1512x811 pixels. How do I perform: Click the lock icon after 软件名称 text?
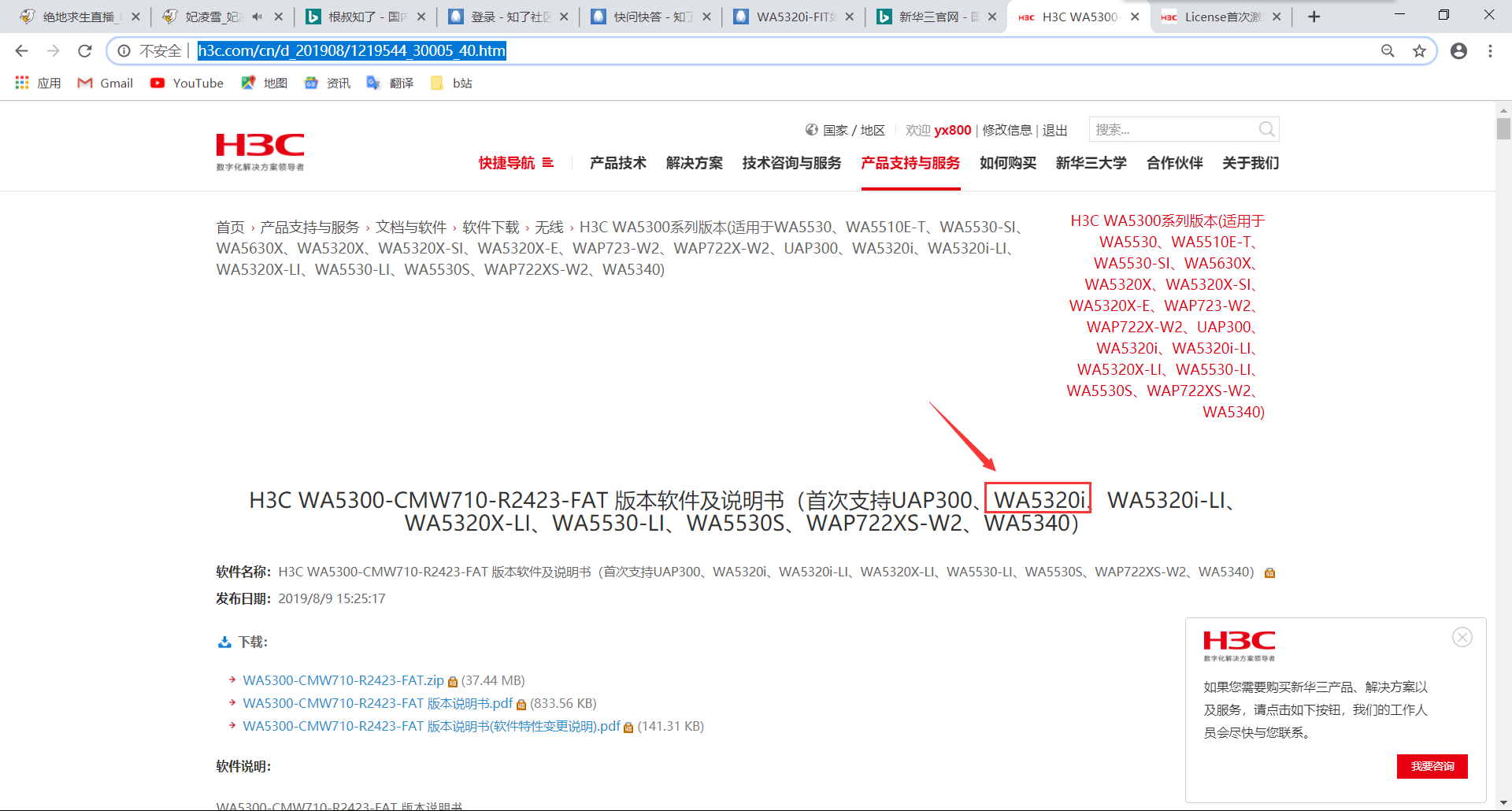coord(1269,573)
